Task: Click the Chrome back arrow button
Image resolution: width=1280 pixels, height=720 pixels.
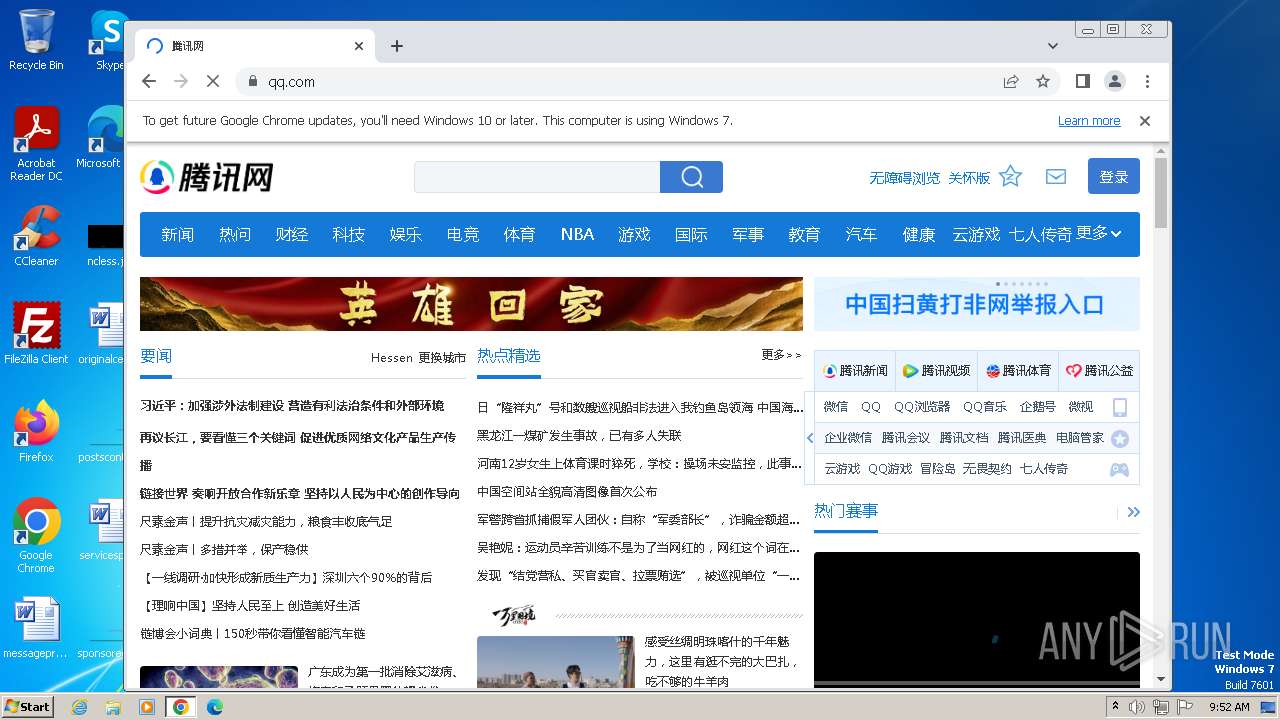Action: pos(149,81)
